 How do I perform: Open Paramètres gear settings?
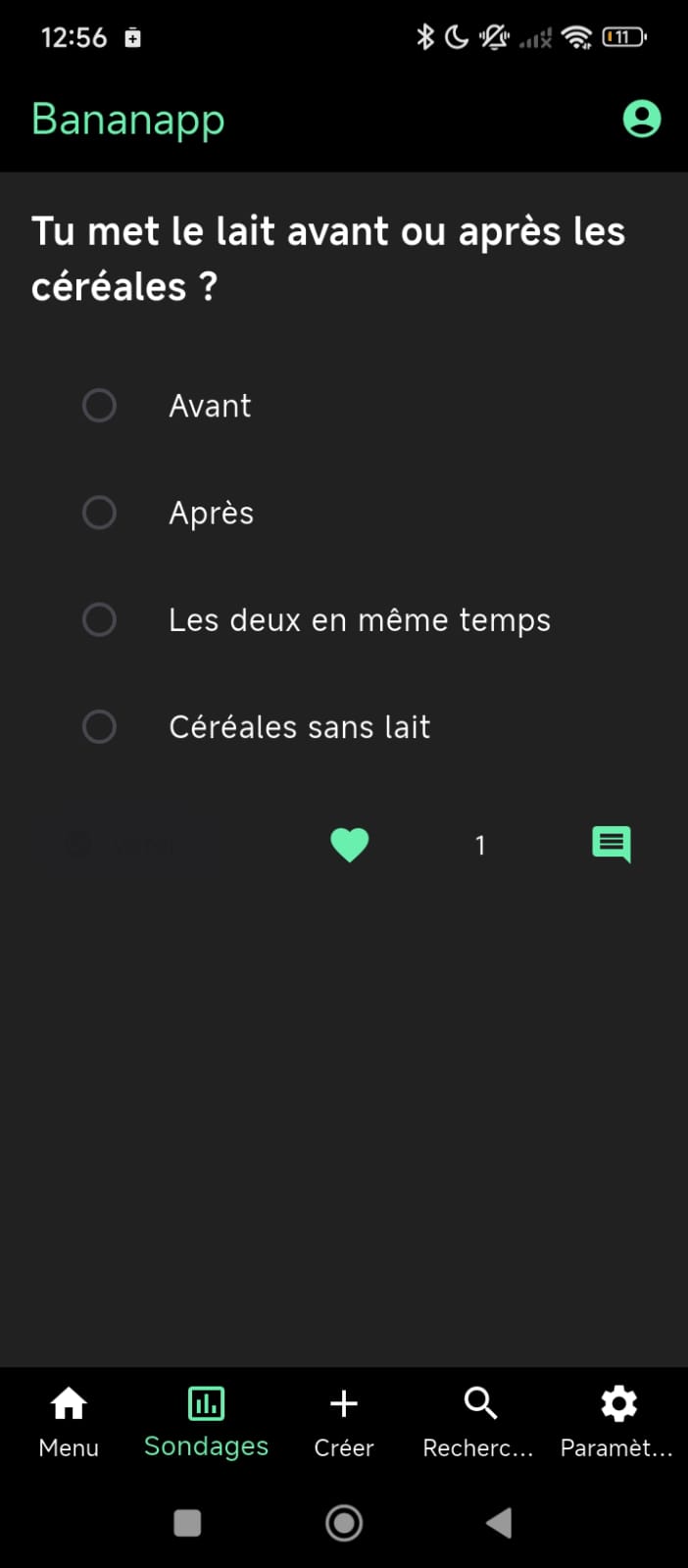point(617,1421)
